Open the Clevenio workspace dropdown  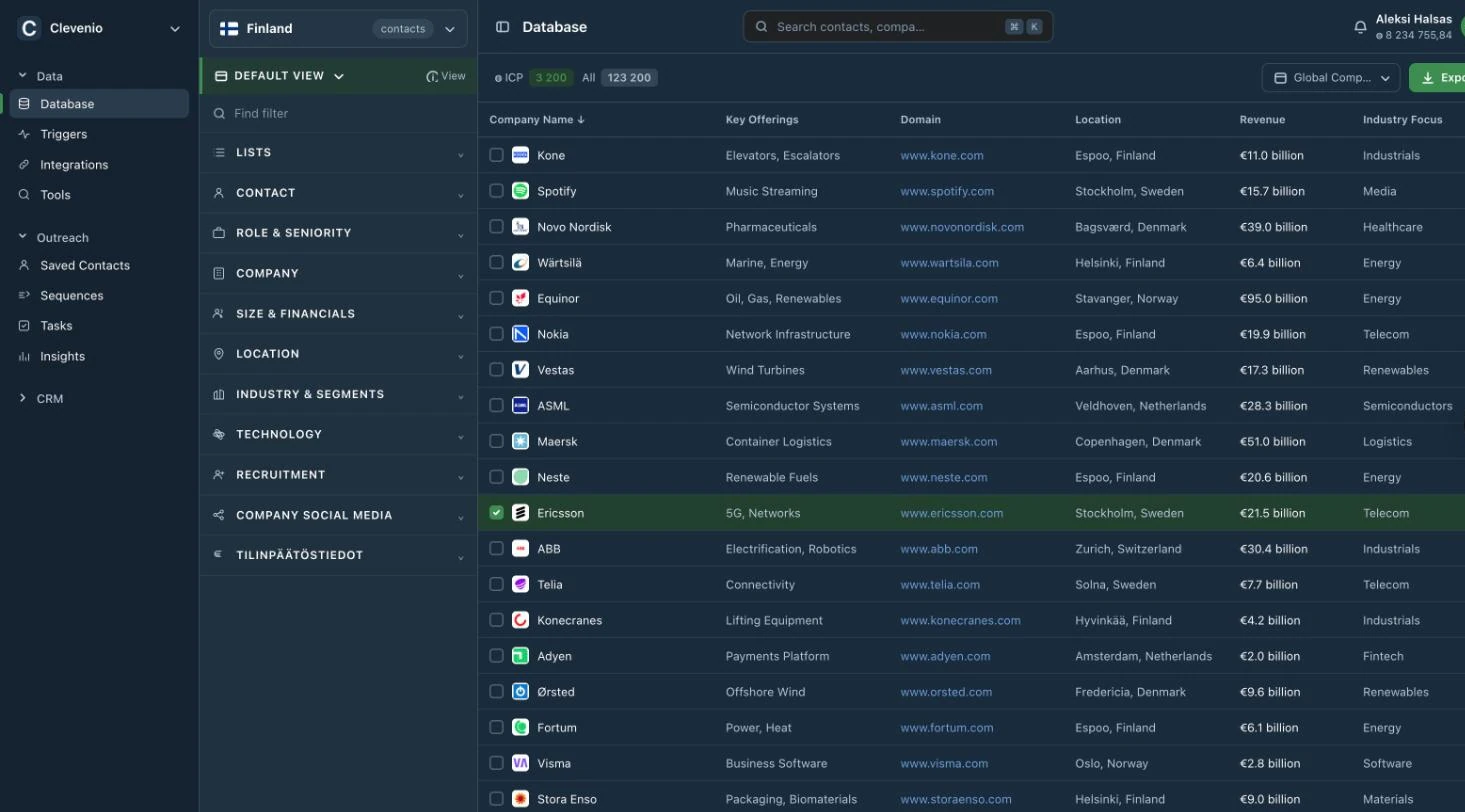point(175,29)
